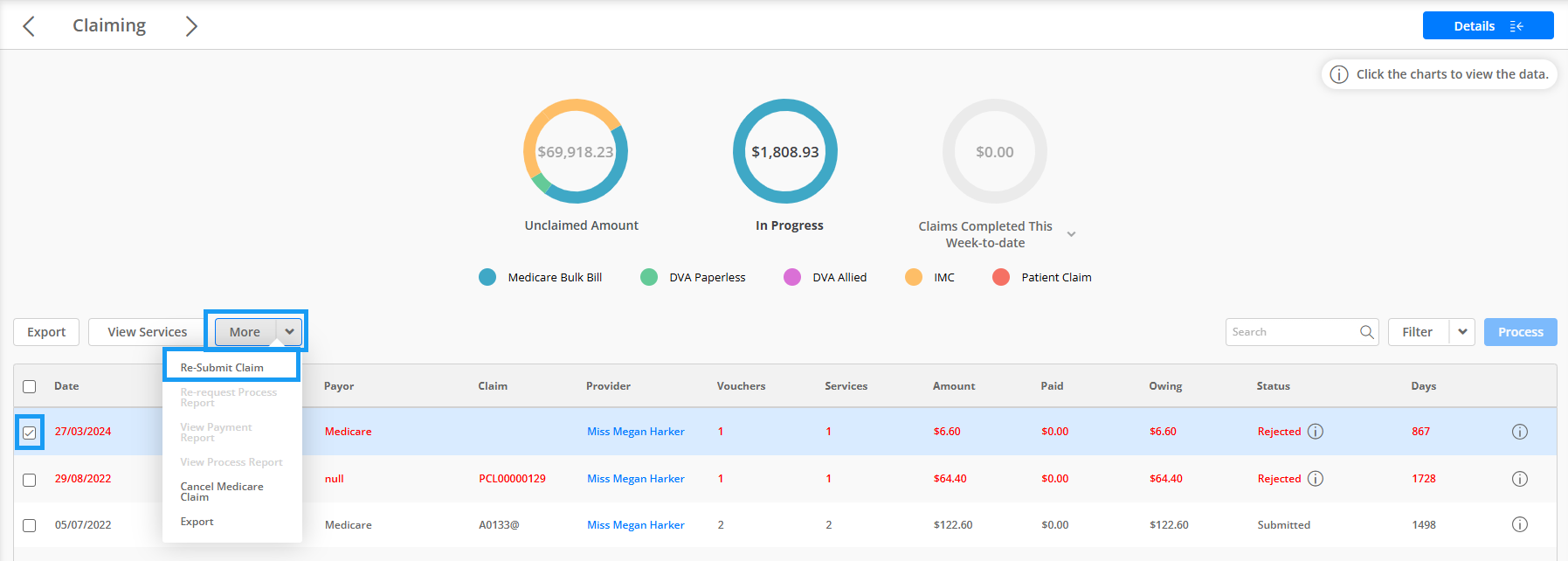Uncheck the 27/03/2024 claim checkbox
1568x561 pixels.
pos(30,433)
